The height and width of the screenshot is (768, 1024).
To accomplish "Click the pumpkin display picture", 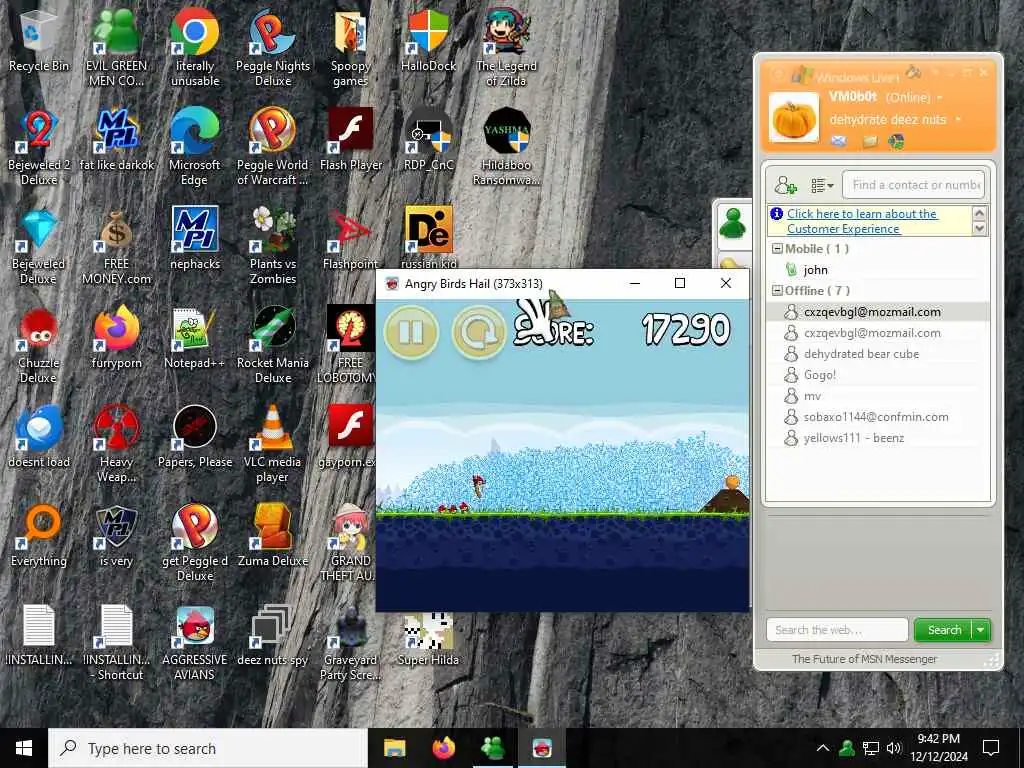I will (x=793, y=118).
